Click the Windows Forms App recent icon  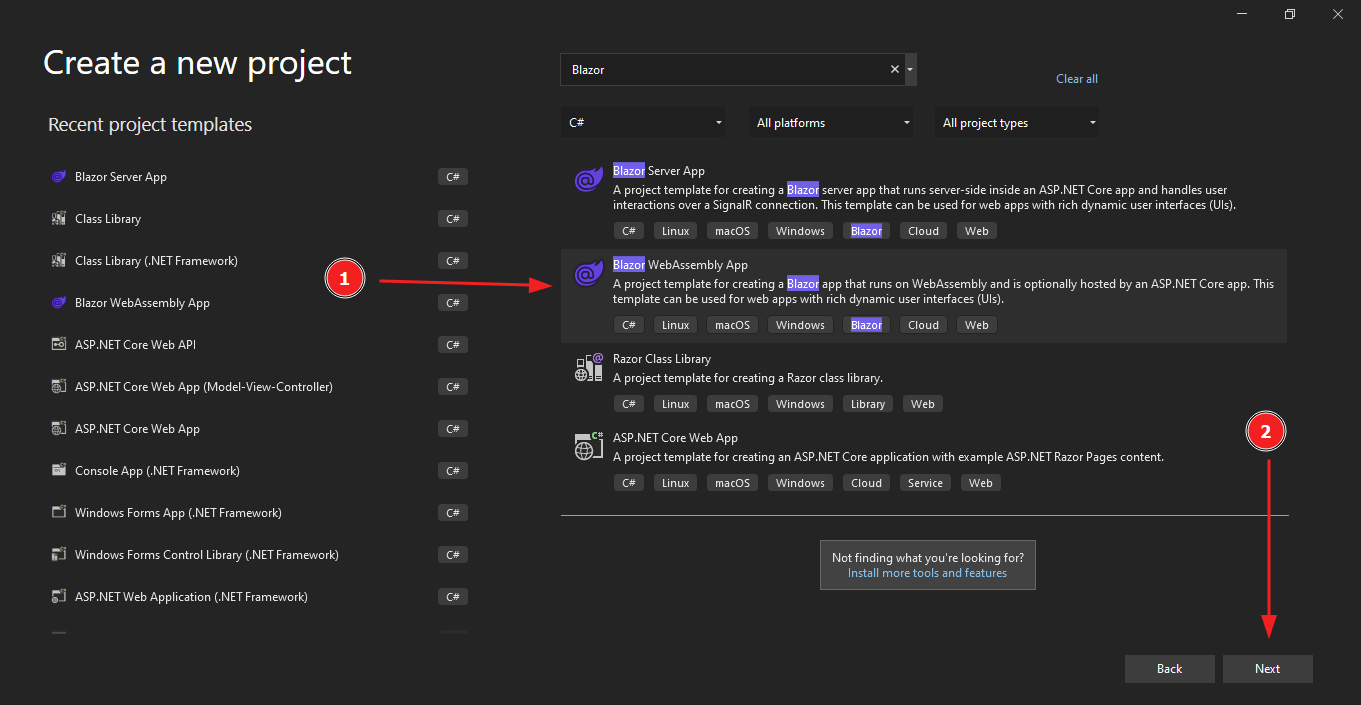pyautogui.click(x=58, y=513)
